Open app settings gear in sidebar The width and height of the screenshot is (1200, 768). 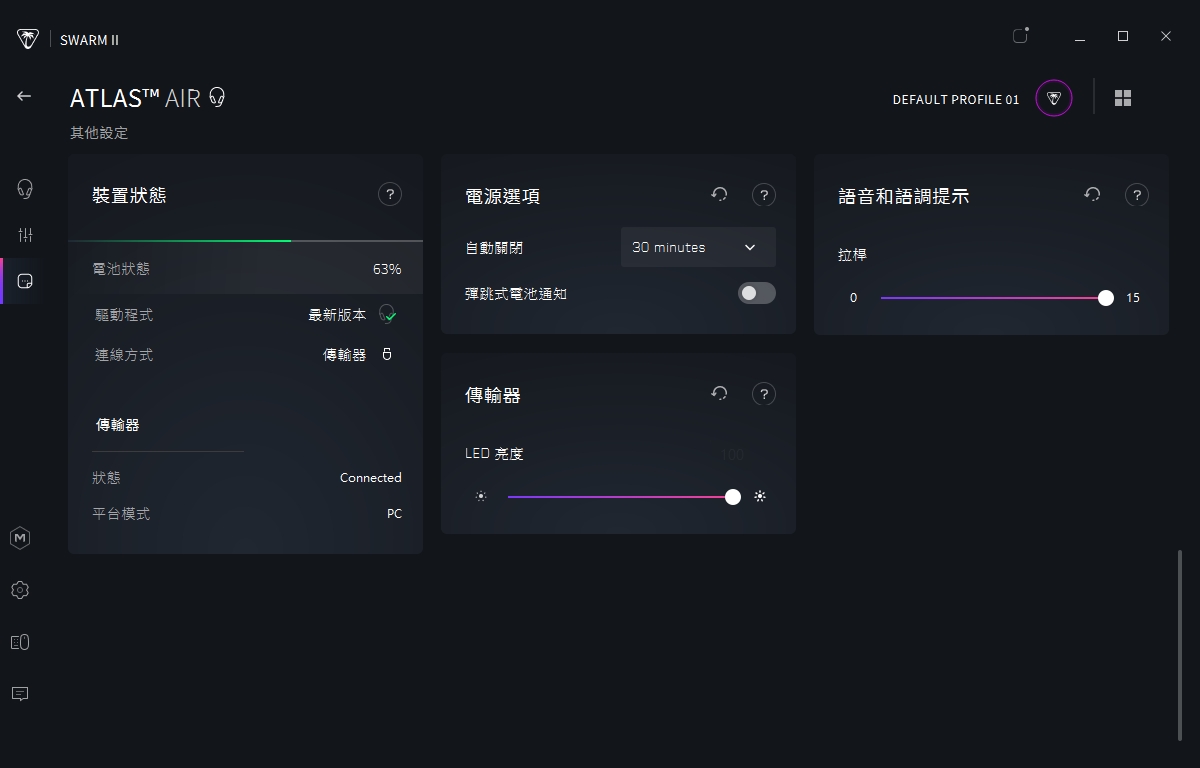[x=20, y=590]
